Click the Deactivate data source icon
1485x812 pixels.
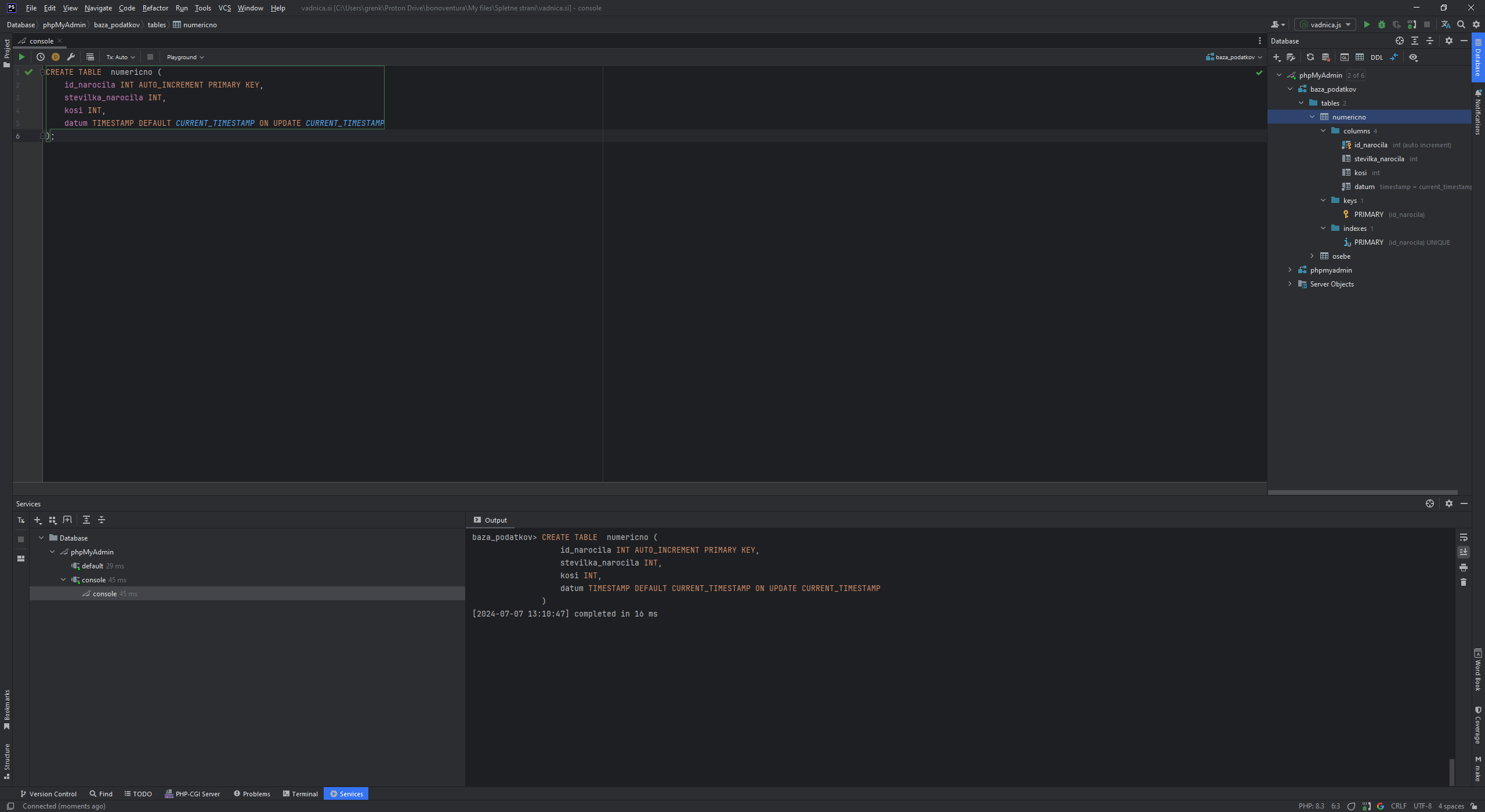pyautogui.click(x=1325, y=57)
